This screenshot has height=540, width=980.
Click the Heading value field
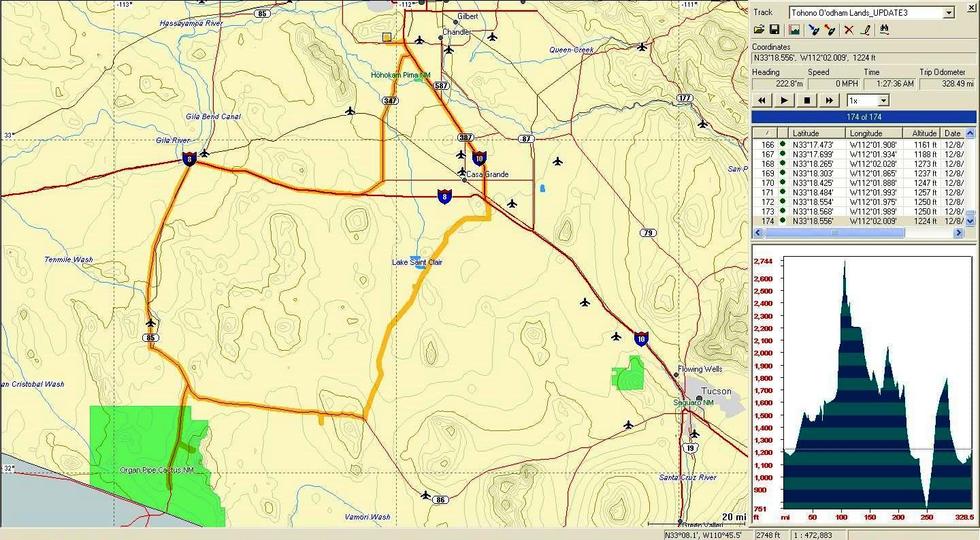778,83
